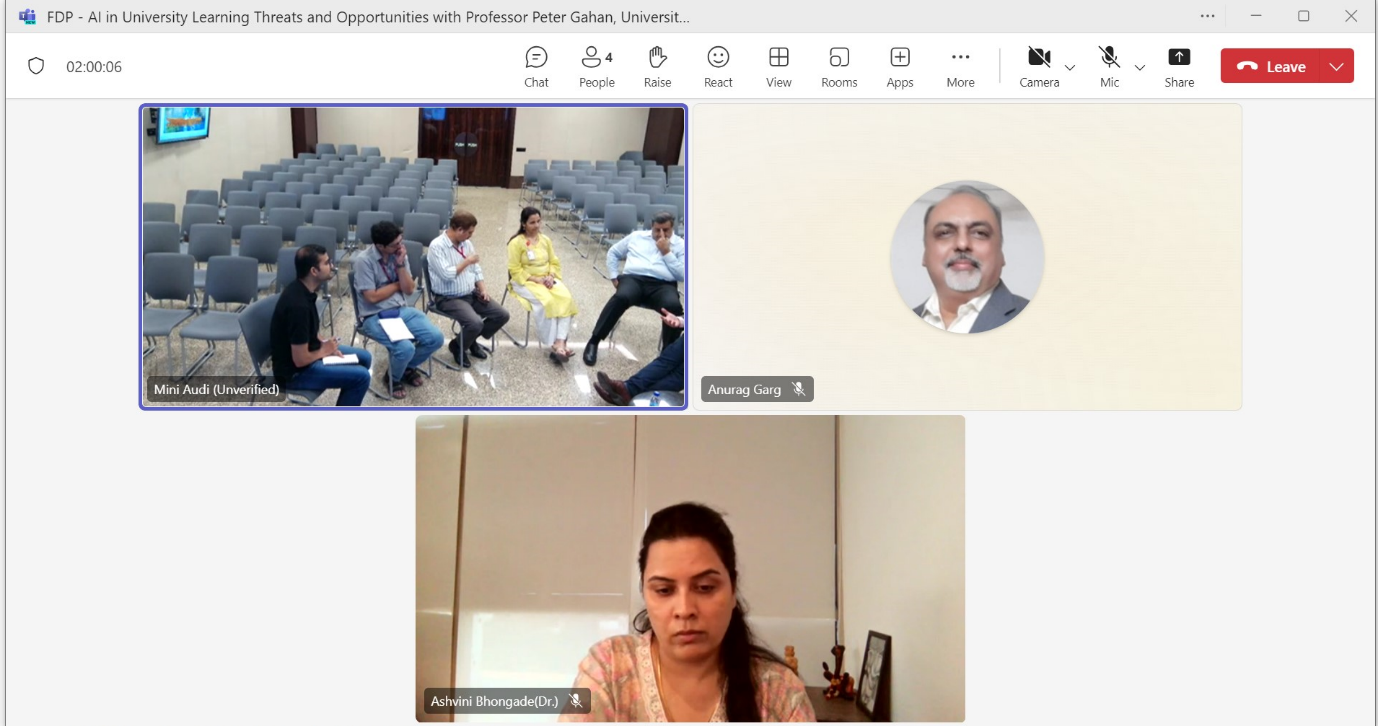Screen dimensions: 1378x726
Task: Click the meeting title text
Action: pyautogui.click(x=368, y=17)
